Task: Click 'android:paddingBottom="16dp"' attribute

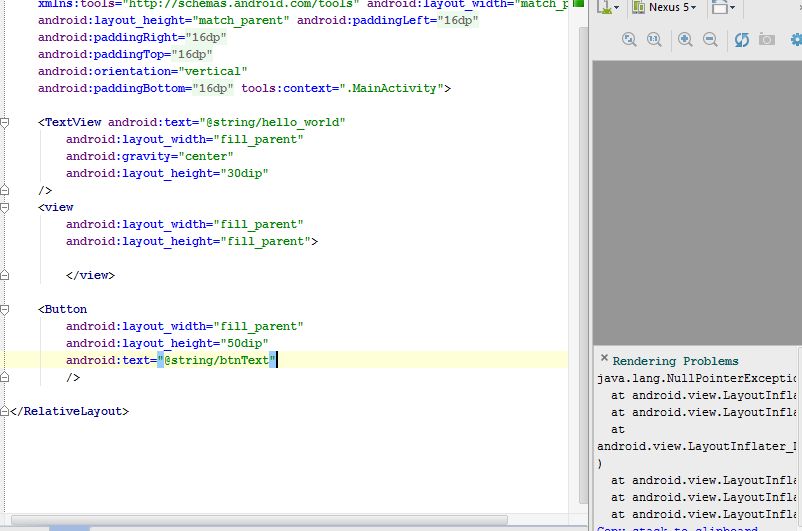Action: 136,88
